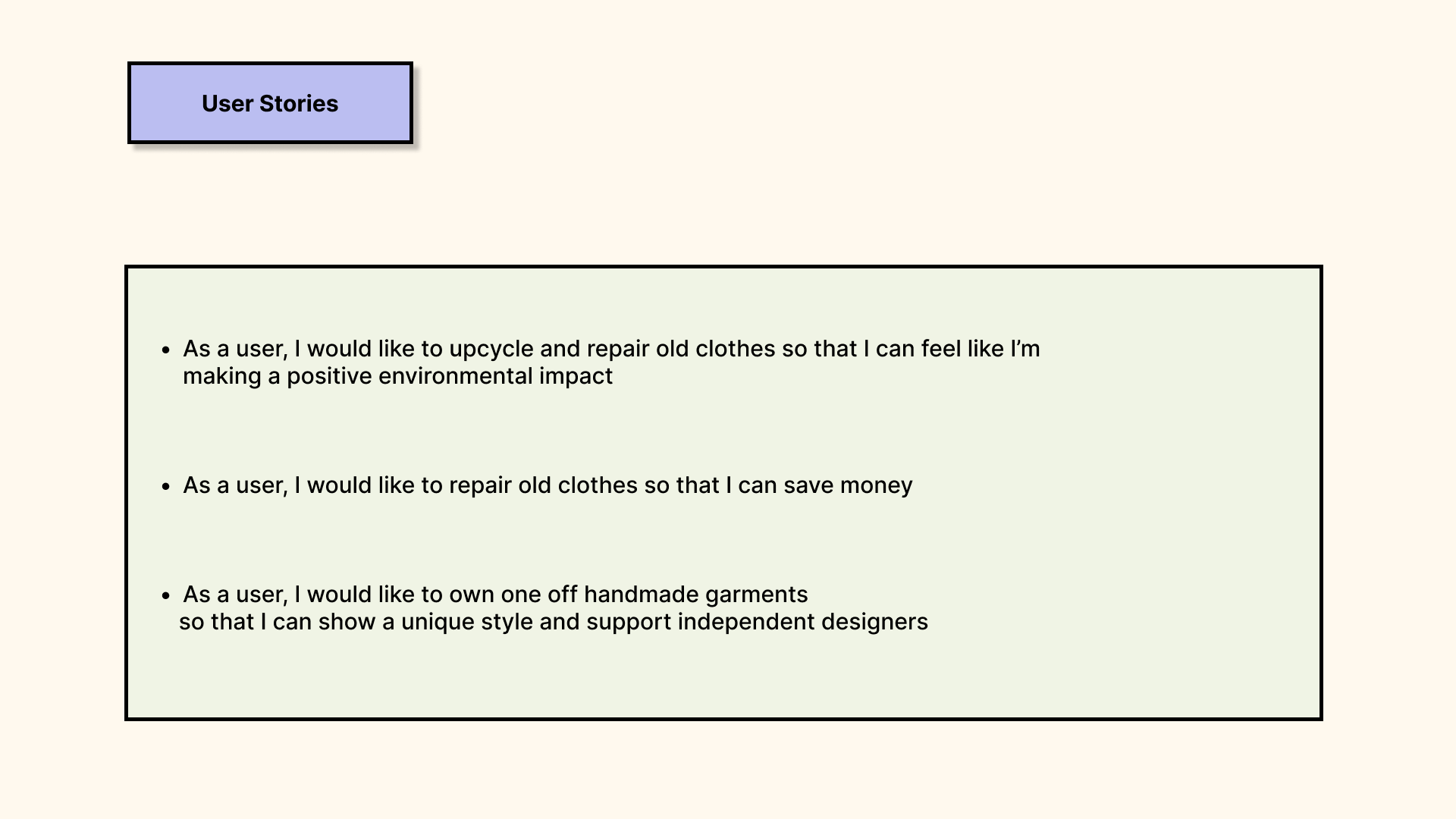Click the word "I'm" ending the first line
Image resolution: width=1456 pixels, height=819 pixels.
1025,349
